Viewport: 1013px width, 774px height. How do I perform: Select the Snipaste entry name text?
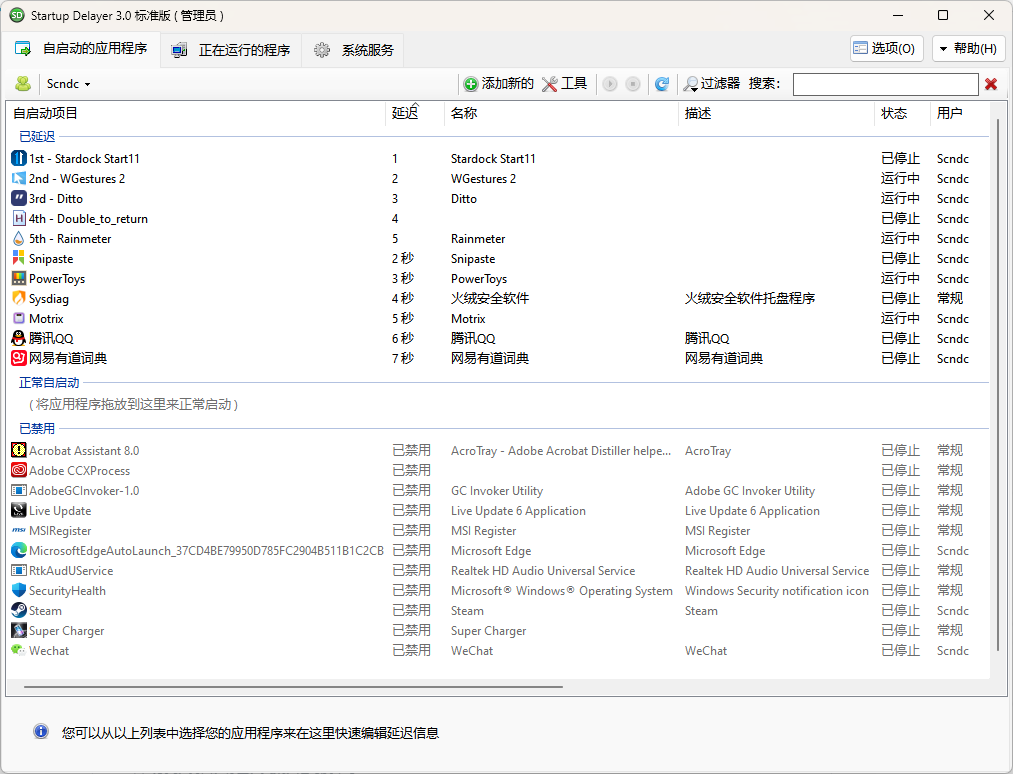pyautogui.click(x=51, y=258)
